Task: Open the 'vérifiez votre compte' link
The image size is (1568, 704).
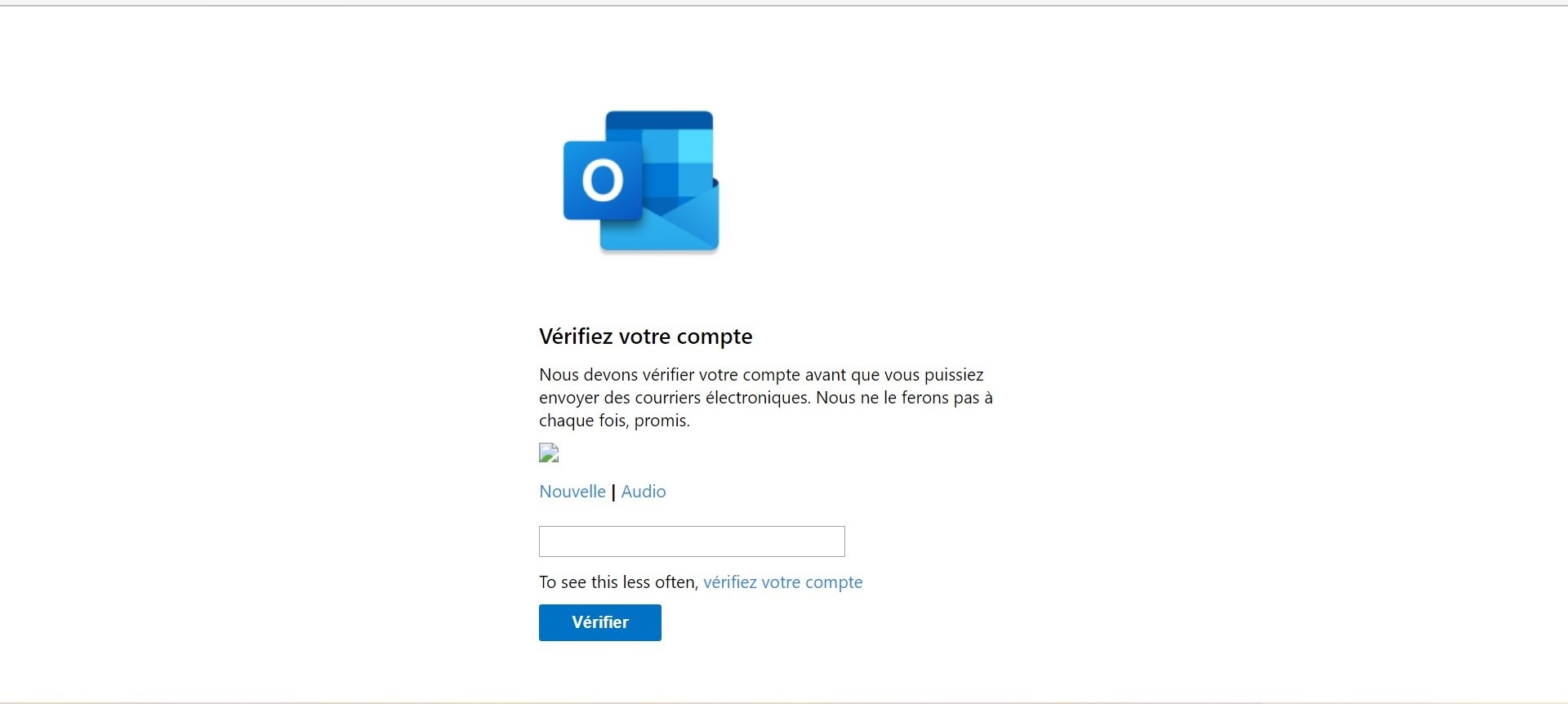Action: click(x=782, y=582)
